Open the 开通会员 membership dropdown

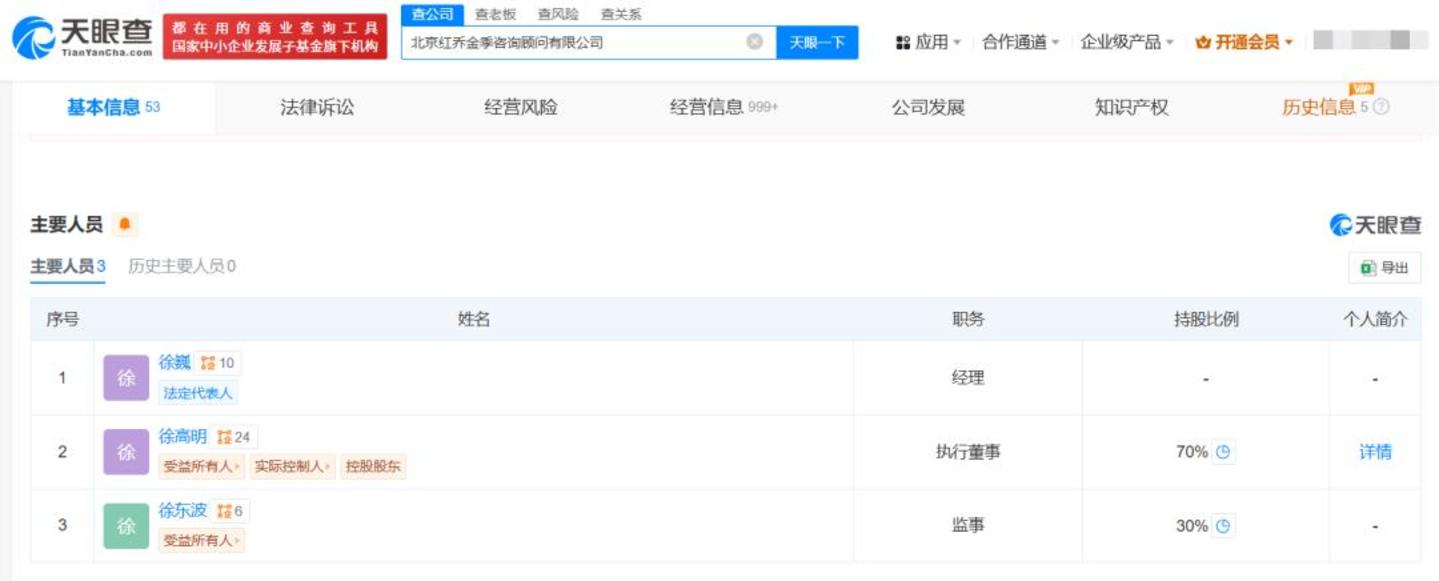[1244, 42]
